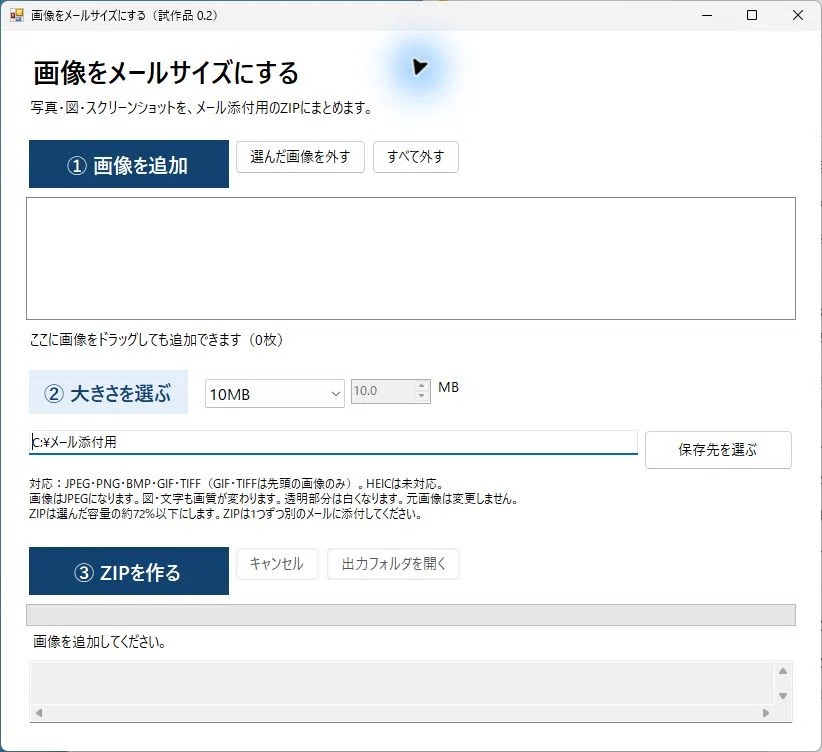Image resolution: width=822 pixels, height=752 pixels.
Task: Click the ② 大きさを選ぶ label
Action: (x=108, y=393)
